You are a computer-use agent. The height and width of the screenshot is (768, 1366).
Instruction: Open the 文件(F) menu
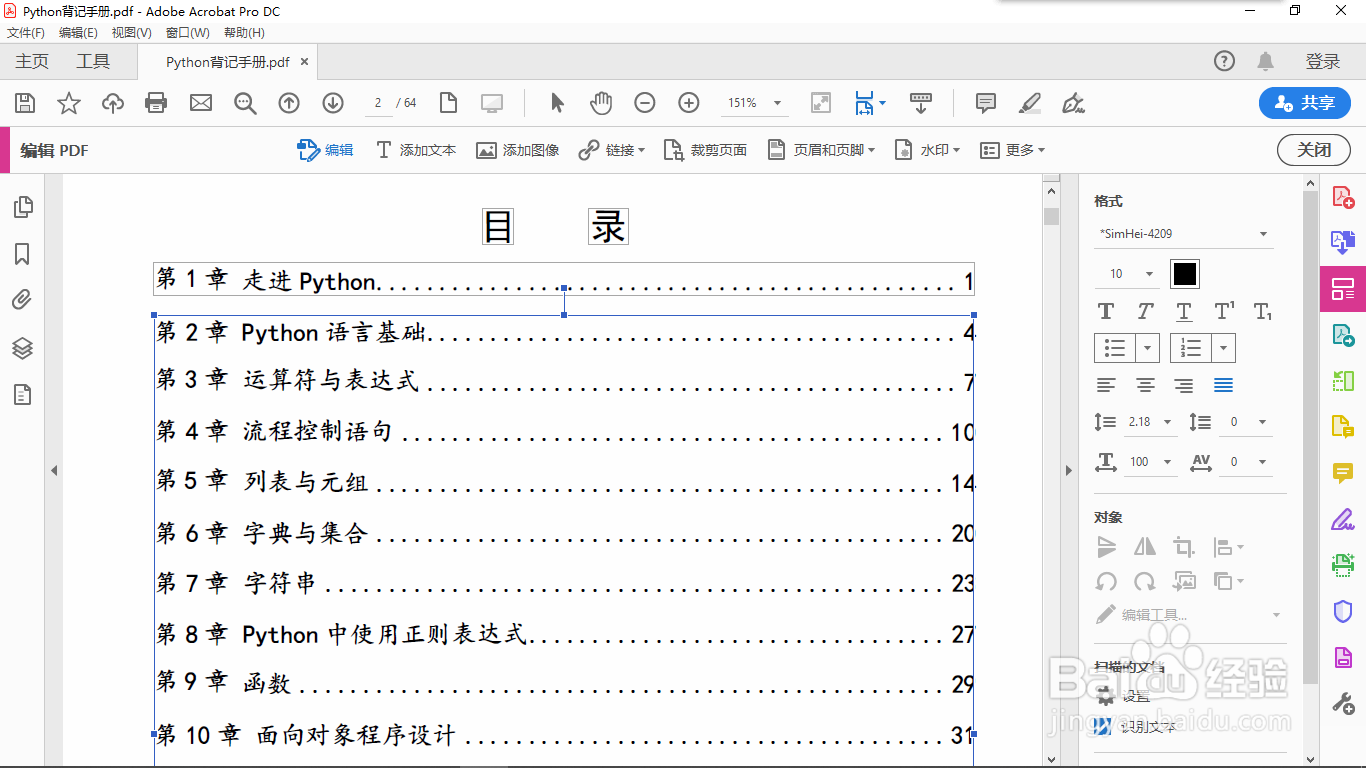(x=26, y=33)
